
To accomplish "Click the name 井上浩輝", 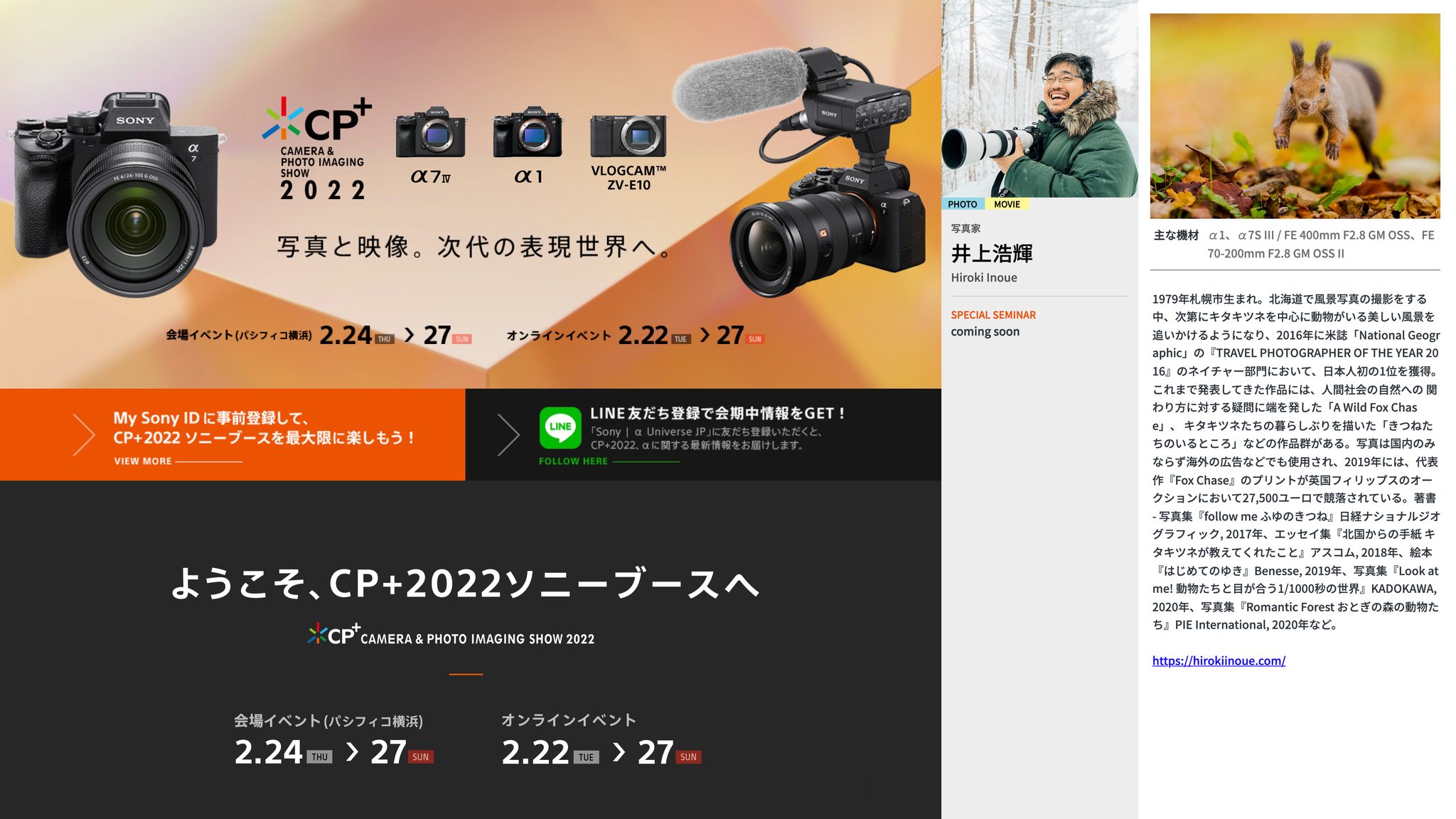I will (992, 253).
